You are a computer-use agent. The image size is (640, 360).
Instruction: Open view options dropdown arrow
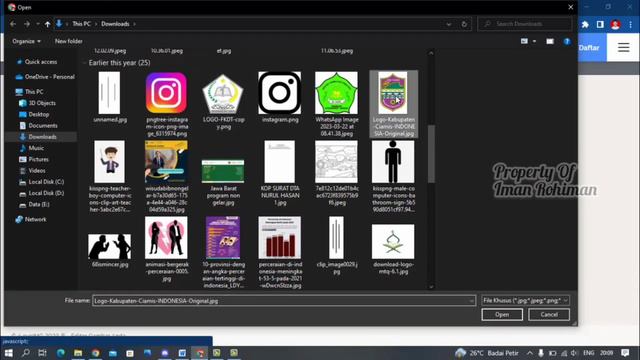pyautogui.click(x=534, y=41)
